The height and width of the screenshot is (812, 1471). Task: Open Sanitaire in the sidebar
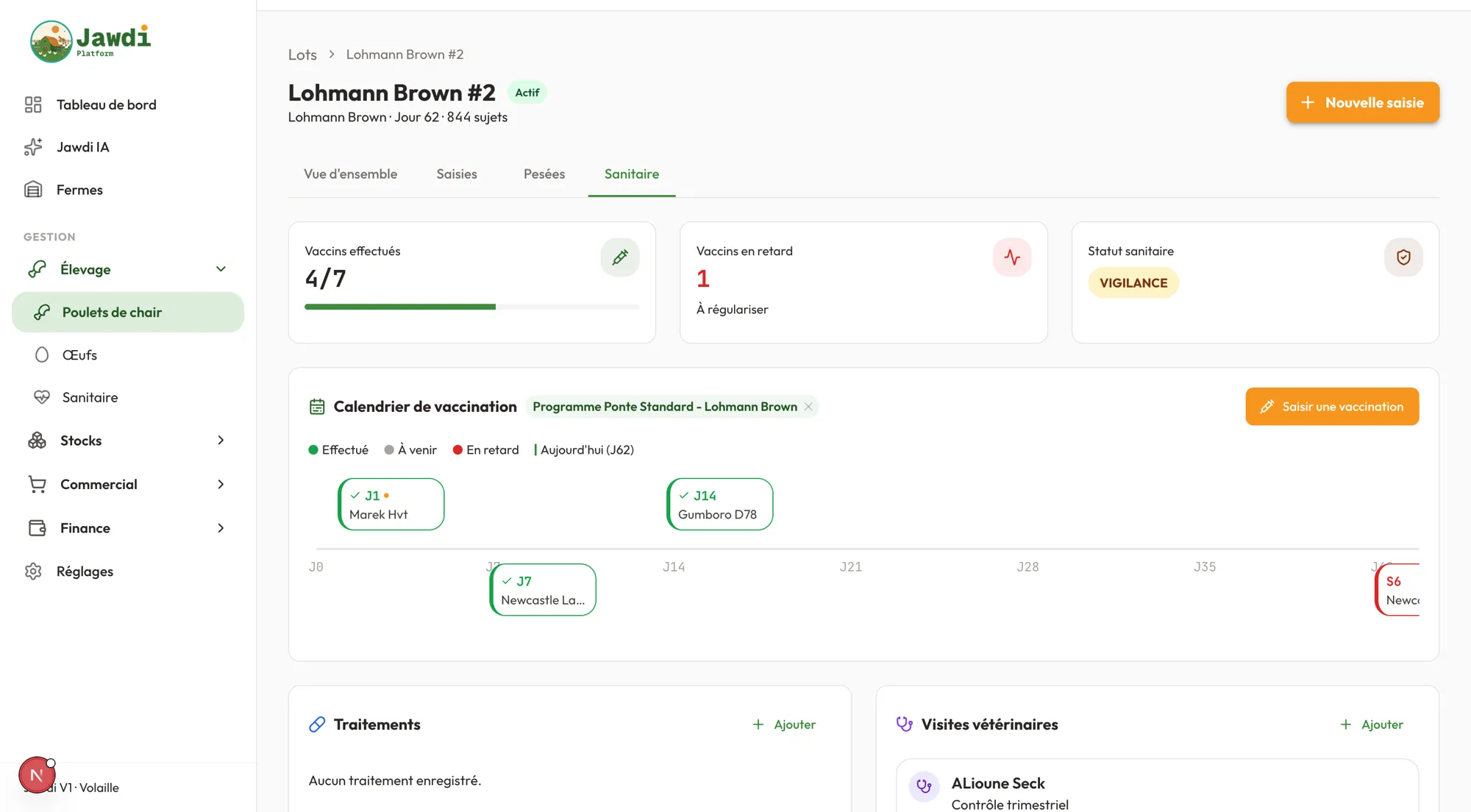[128, 397]
